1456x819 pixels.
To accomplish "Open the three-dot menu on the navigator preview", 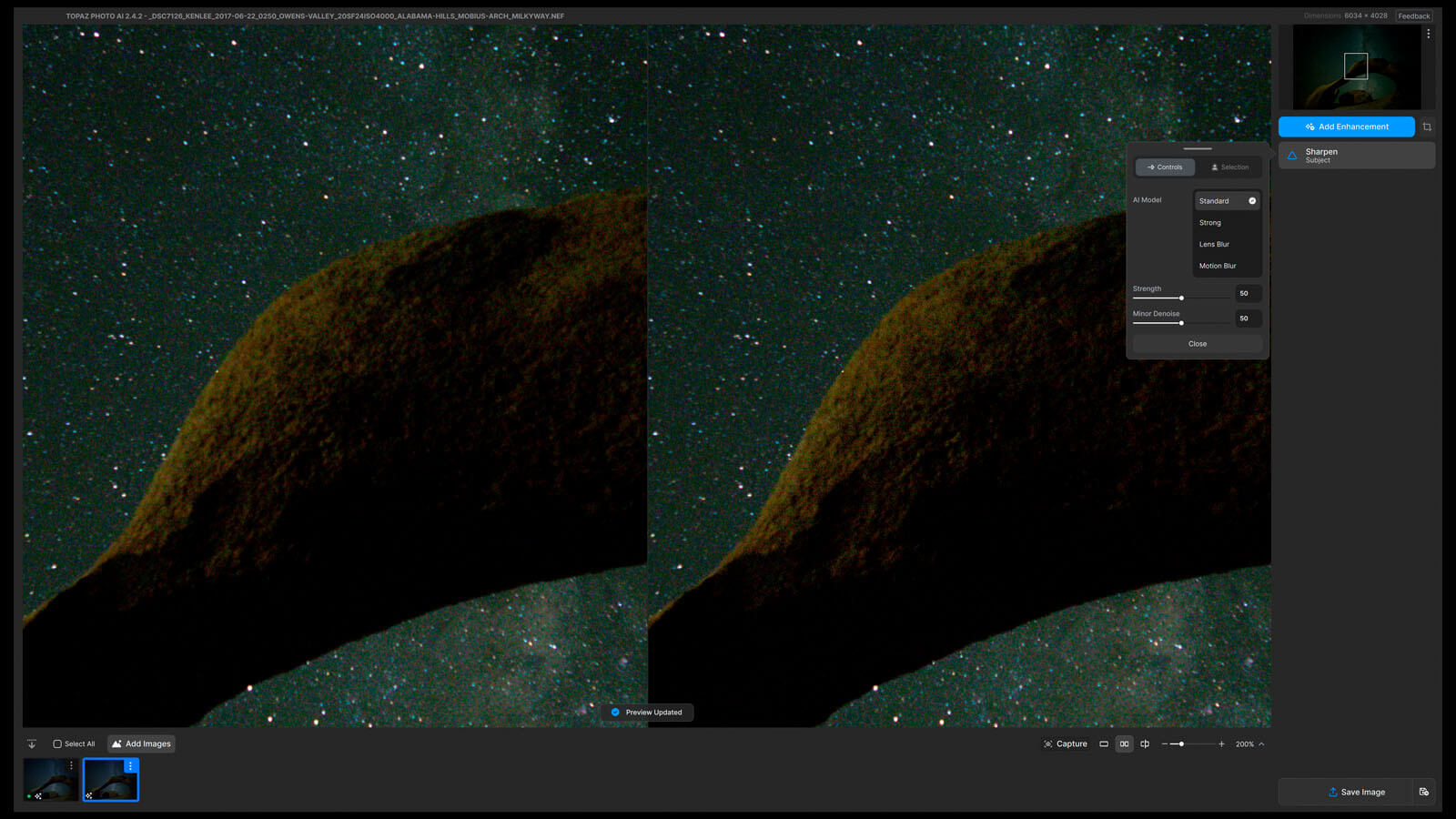I will coord(1428,34).
